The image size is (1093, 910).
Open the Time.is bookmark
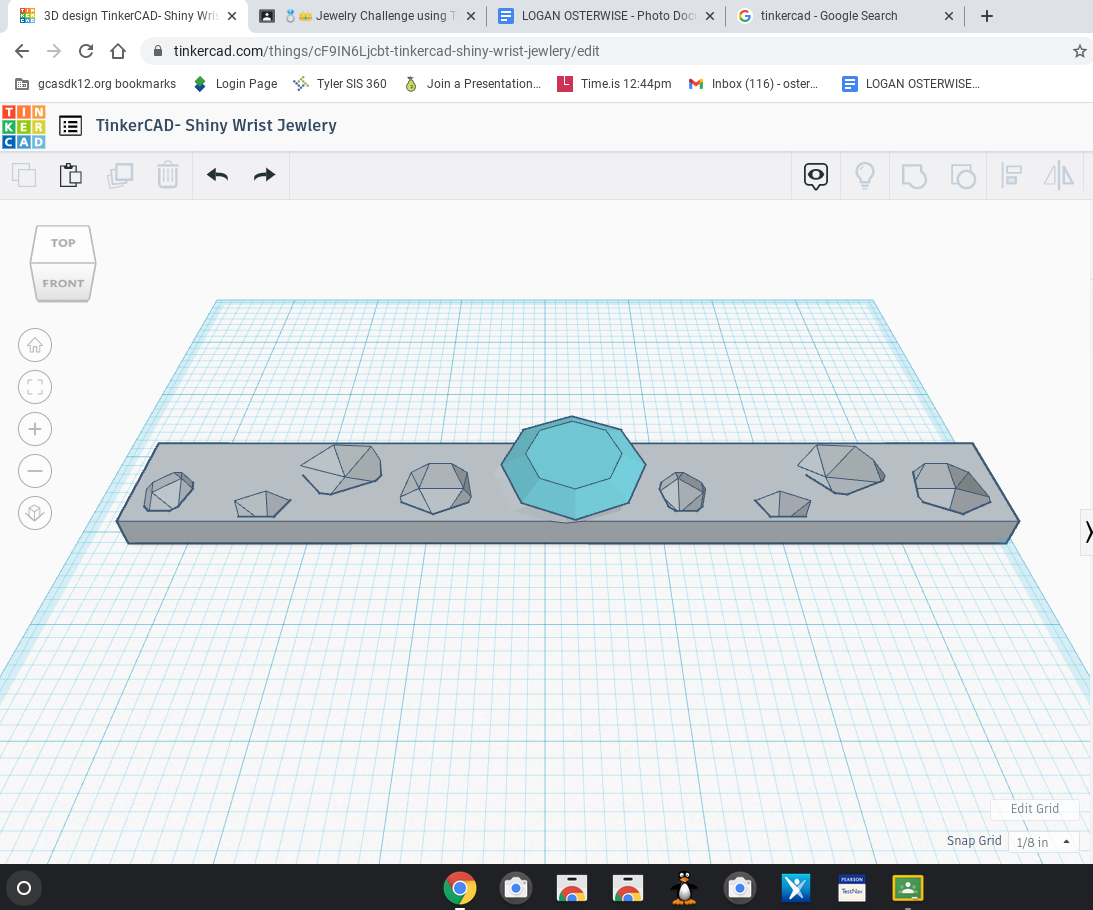(x=614, y=84)
